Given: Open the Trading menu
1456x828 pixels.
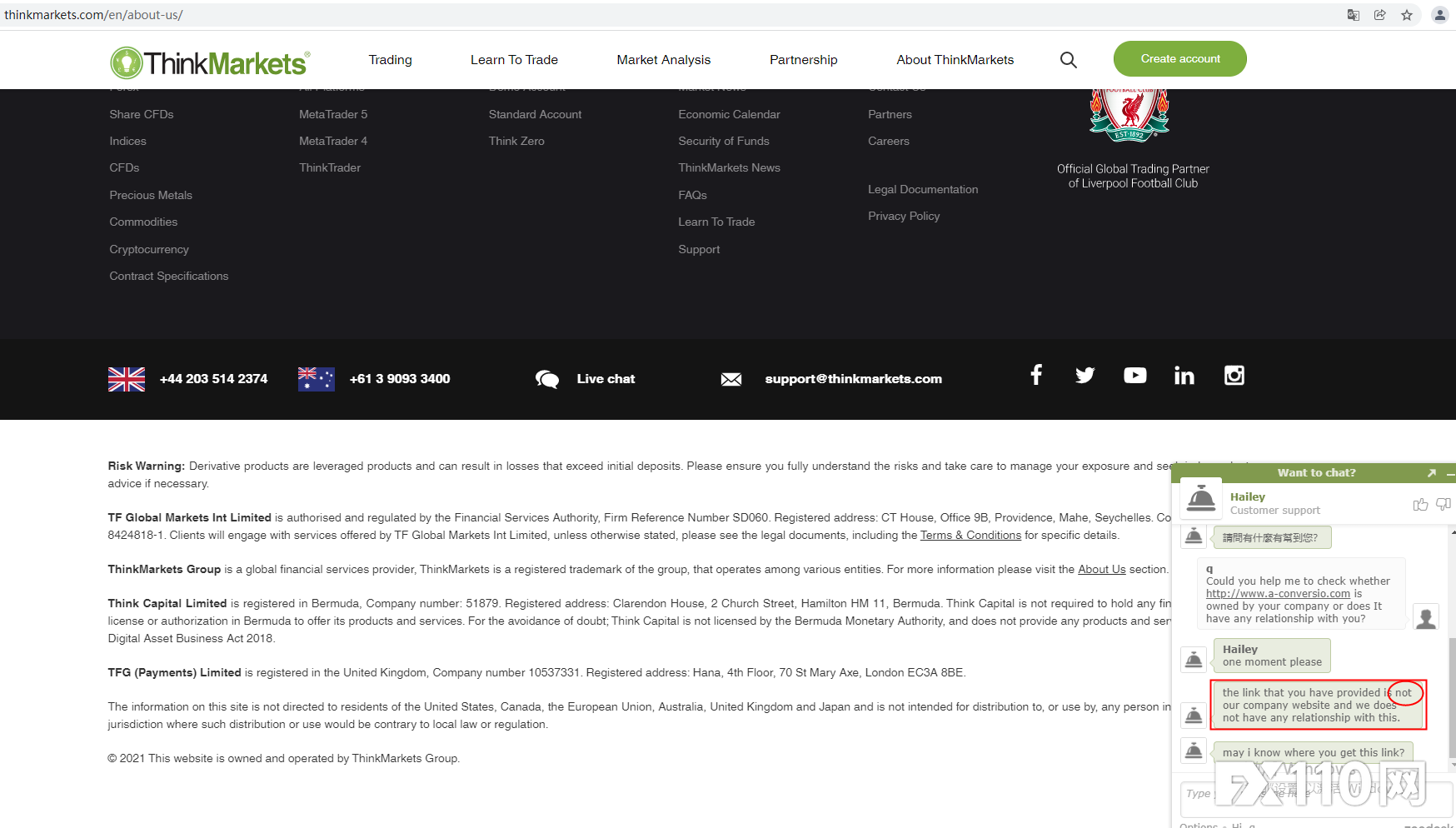Looking at the screenshot, I should coord(391,60).
